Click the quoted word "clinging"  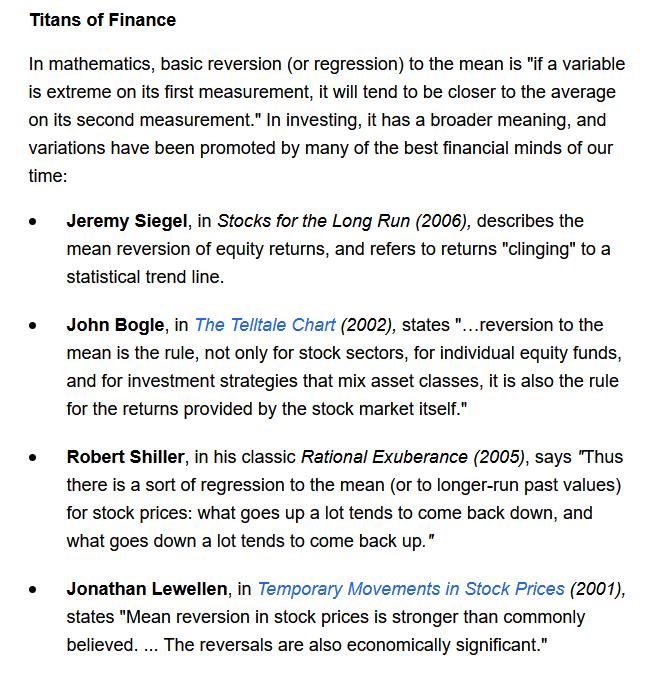point(539,250)
